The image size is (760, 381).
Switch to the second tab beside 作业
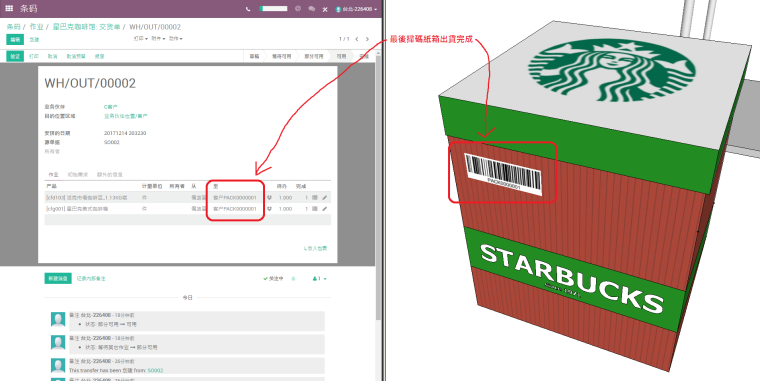pyautogui.click(x=78, y=174)
